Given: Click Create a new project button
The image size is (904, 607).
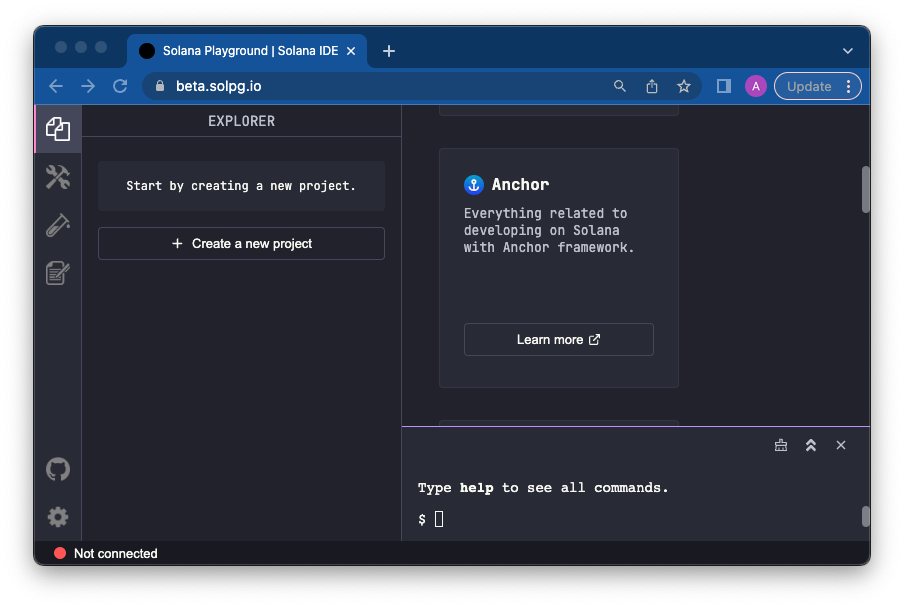Looking at the screenshot, I should [x=242, y=243].
